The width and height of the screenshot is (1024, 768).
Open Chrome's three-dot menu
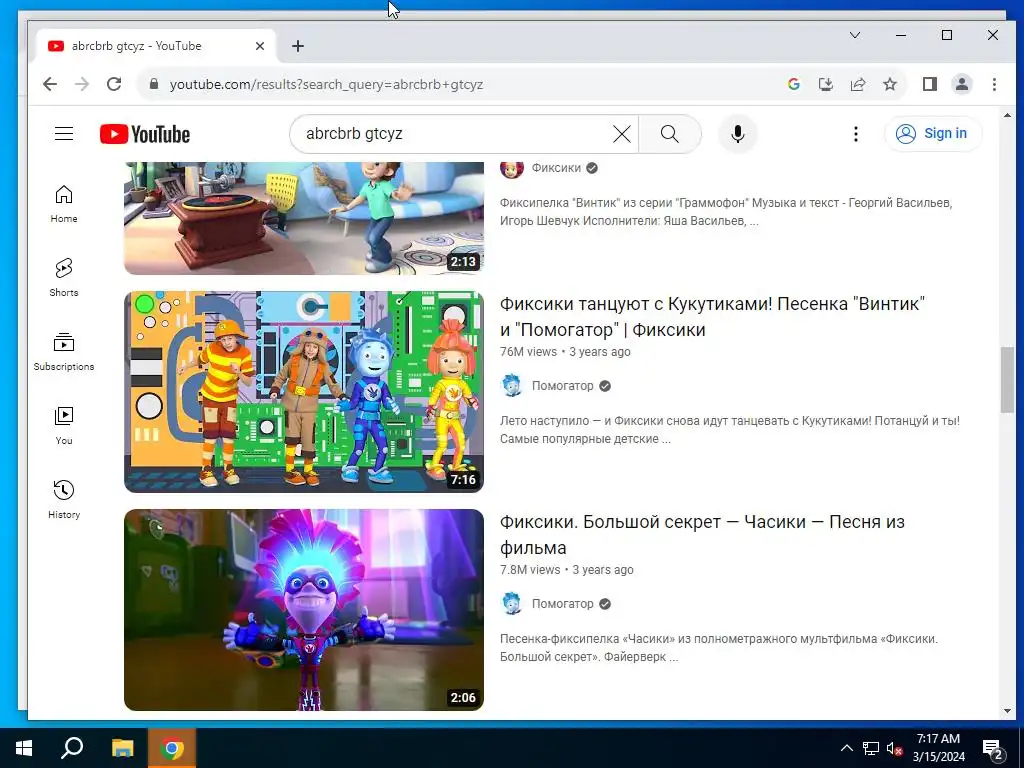[994, 84]
